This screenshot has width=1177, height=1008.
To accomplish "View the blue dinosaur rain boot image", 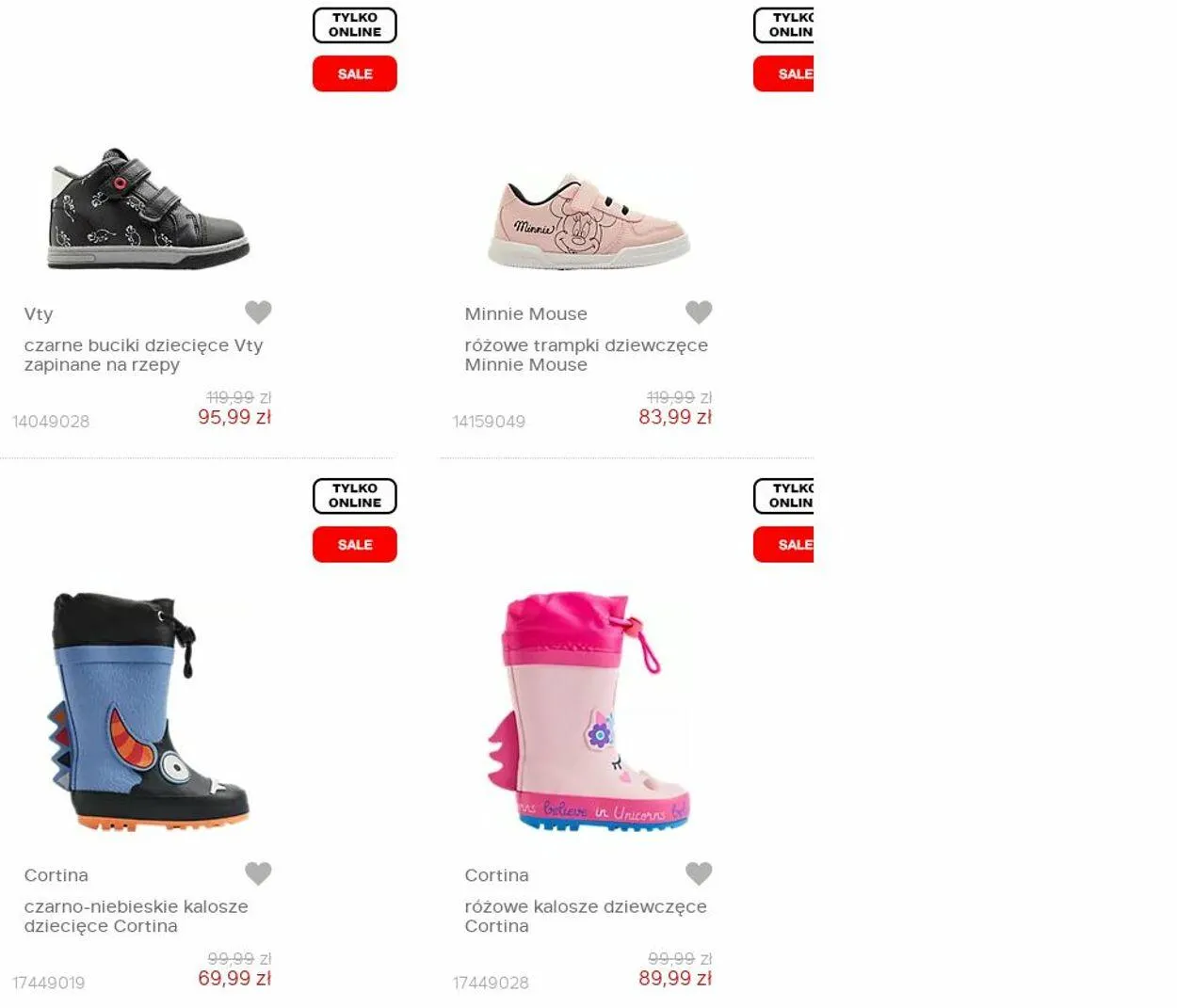I will click(x=149, y=712).
